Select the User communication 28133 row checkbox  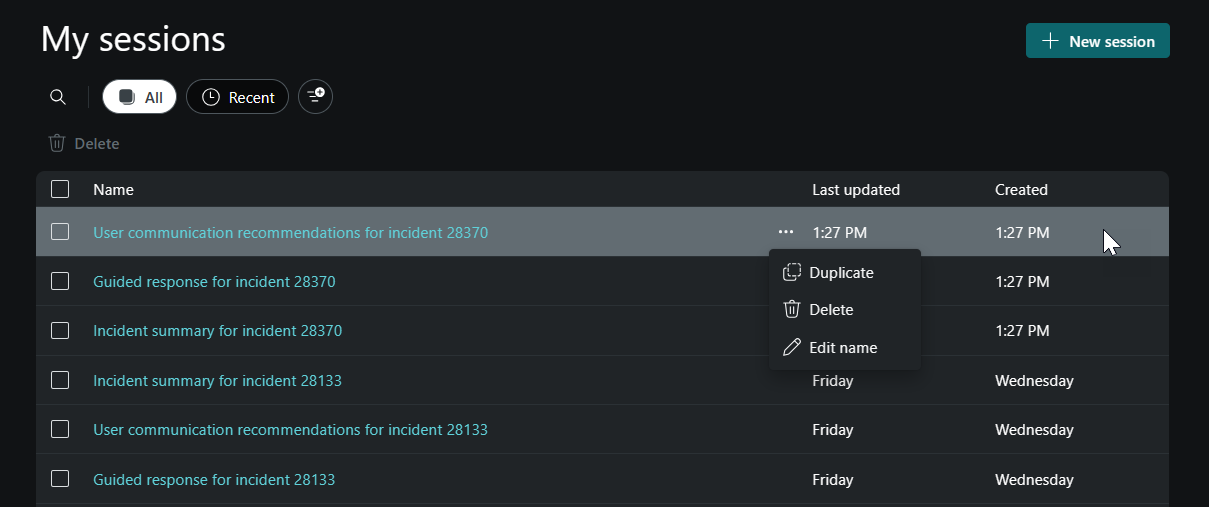[x=60, y=429]
